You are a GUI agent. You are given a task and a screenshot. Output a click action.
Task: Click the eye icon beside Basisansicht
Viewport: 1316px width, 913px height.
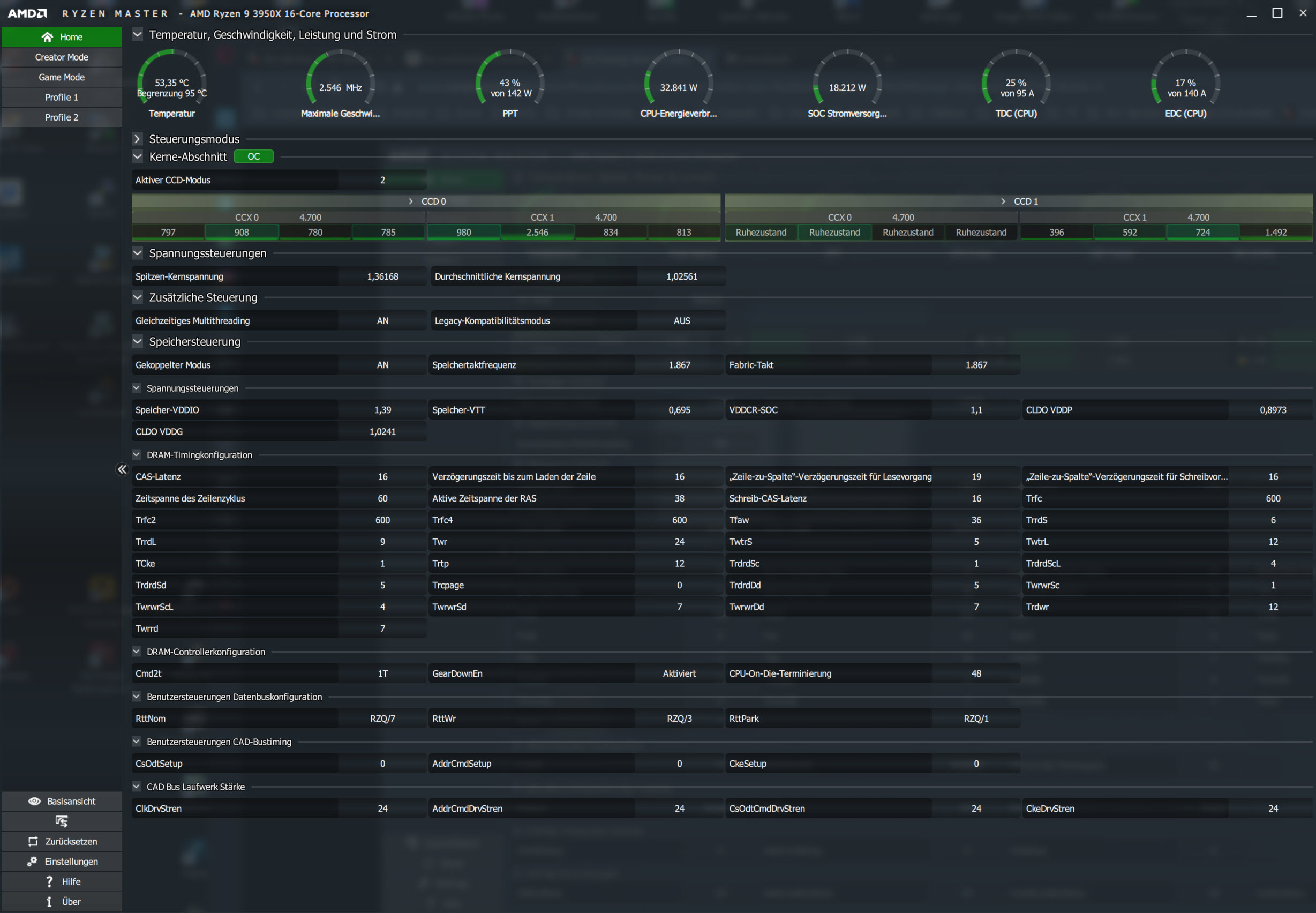[x=34, y=802]
